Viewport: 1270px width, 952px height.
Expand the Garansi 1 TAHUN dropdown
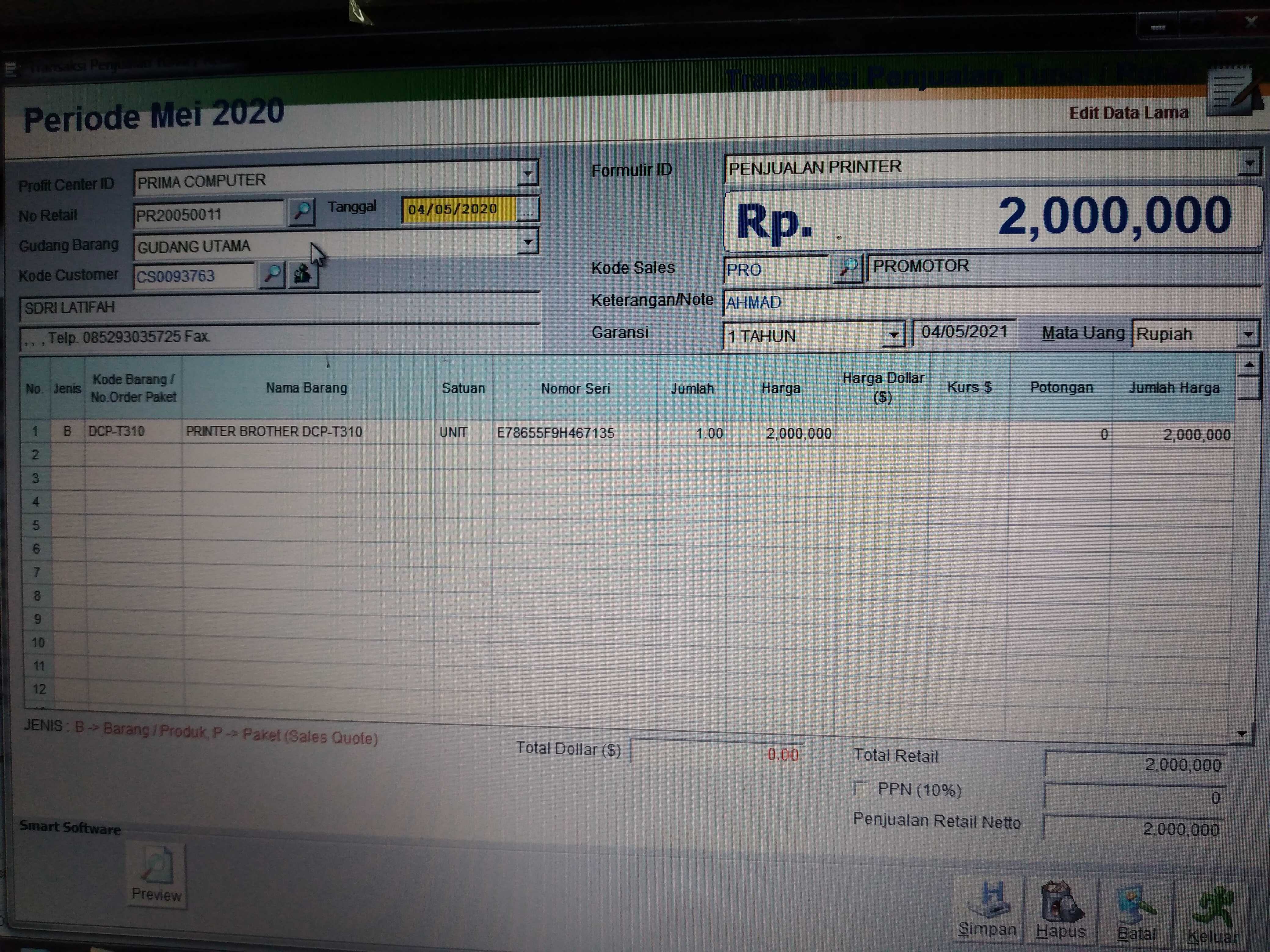pyautogui.click(x=893, y=334)
